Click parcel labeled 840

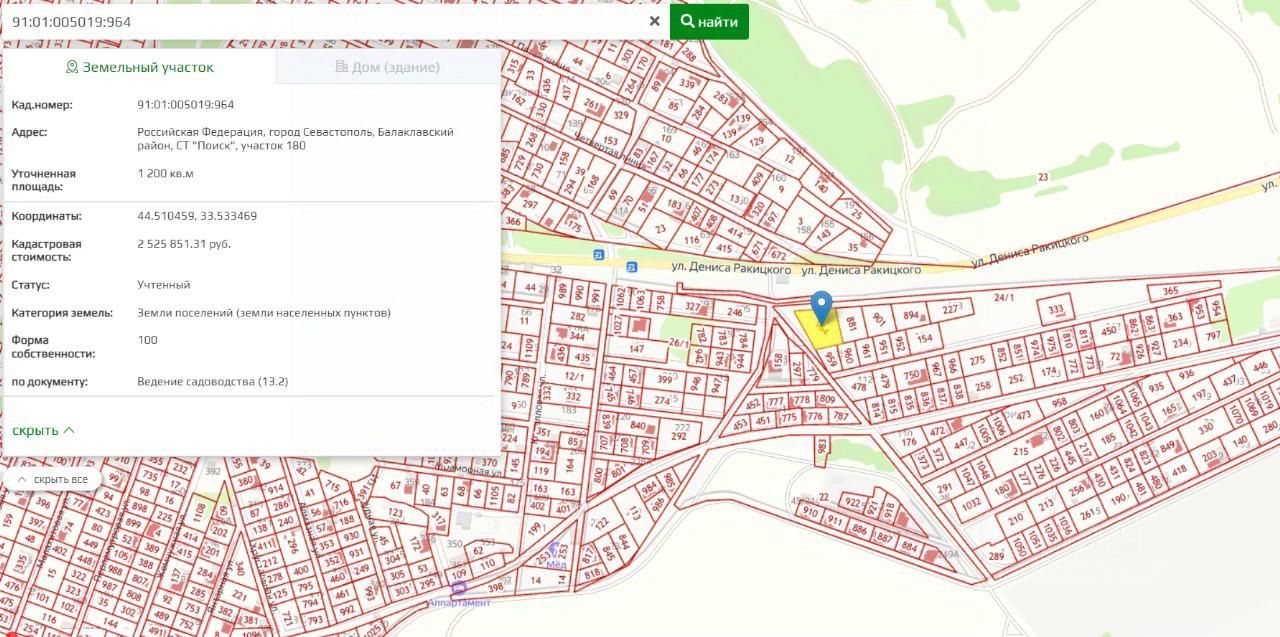tap(638, 424)
